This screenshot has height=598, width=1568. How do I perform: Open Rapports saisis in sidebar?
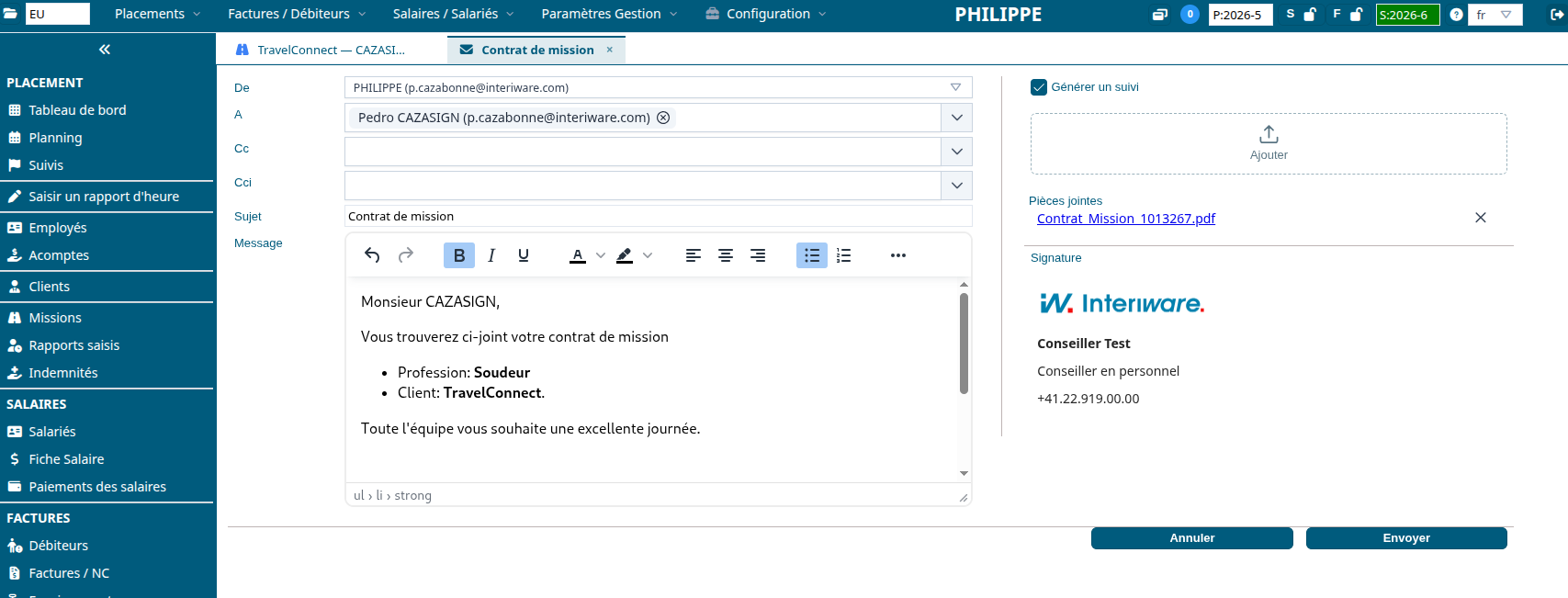pyautogui.click(x=73, y=345)
